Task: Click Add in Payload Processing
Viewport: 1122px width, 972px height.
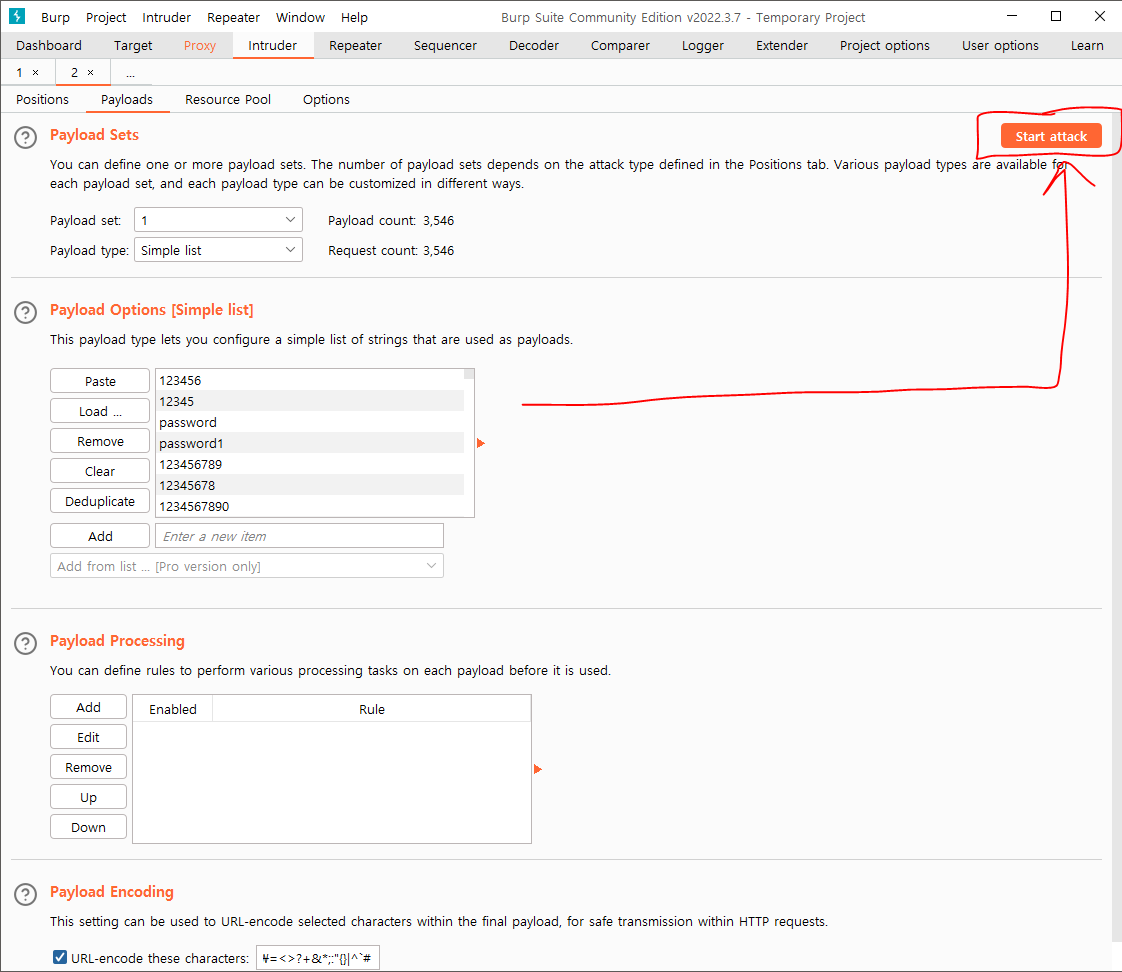Action: [x=89, y=707]
